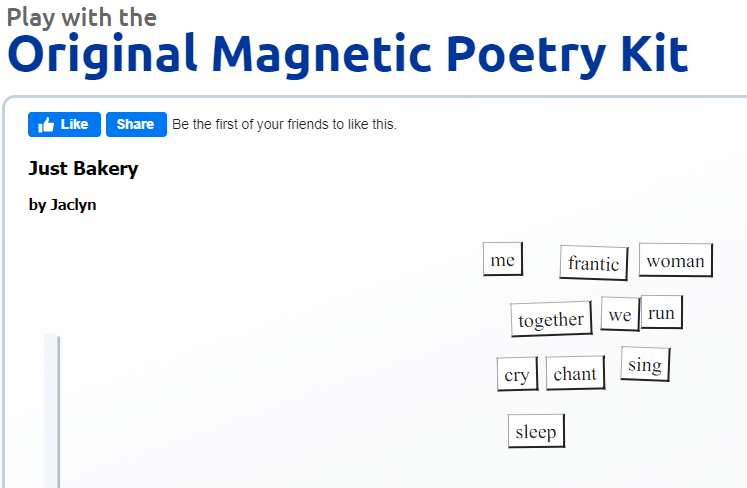Select the "me" word magnet
The image size is (747, 488).
tap(502, 260)
